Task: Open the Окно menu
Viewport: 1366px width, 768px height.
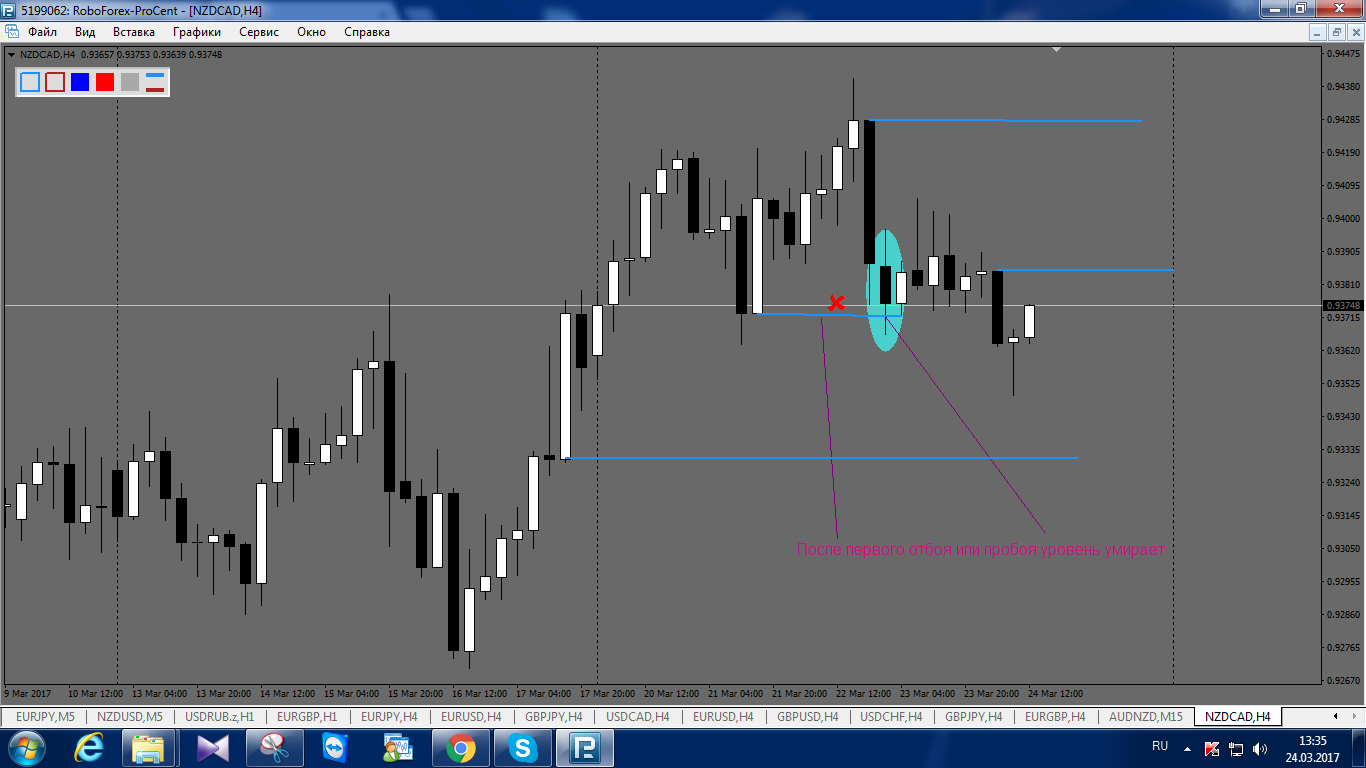Action: tap(312, 32)
